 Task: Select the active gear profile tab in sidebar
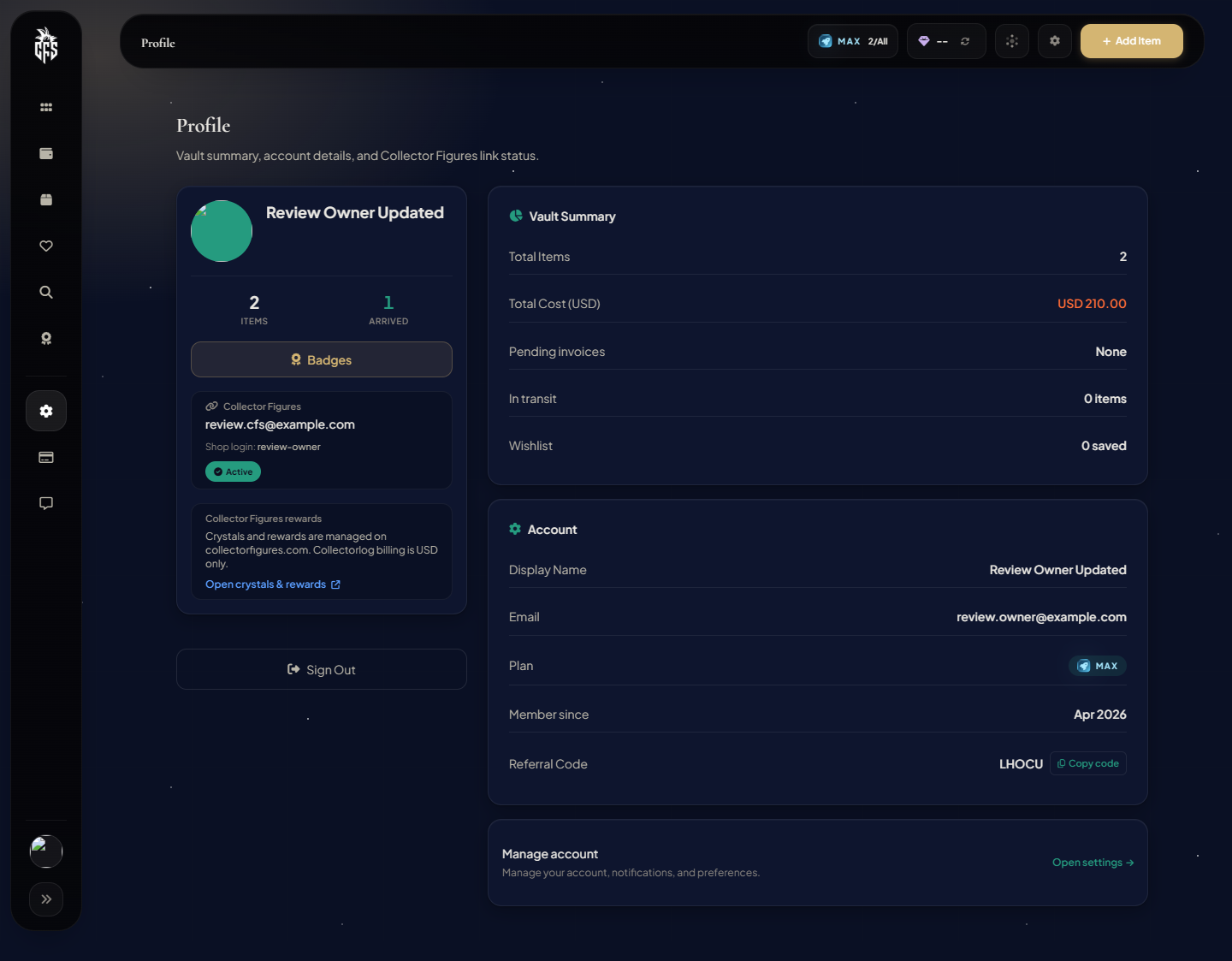[46, 412]
